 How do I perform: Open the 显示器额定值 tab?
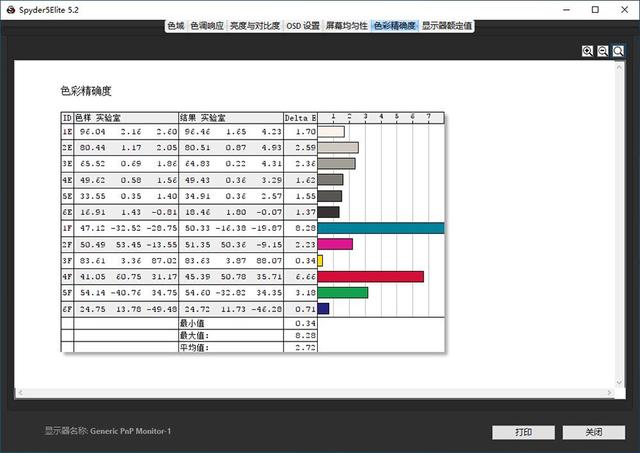click(447, 25)
